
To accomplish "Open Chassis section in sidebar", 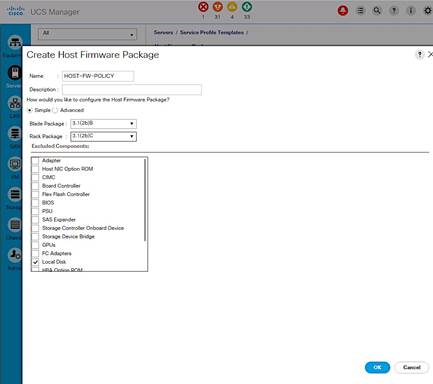I will pyautogui.click(x=15, y=225).
